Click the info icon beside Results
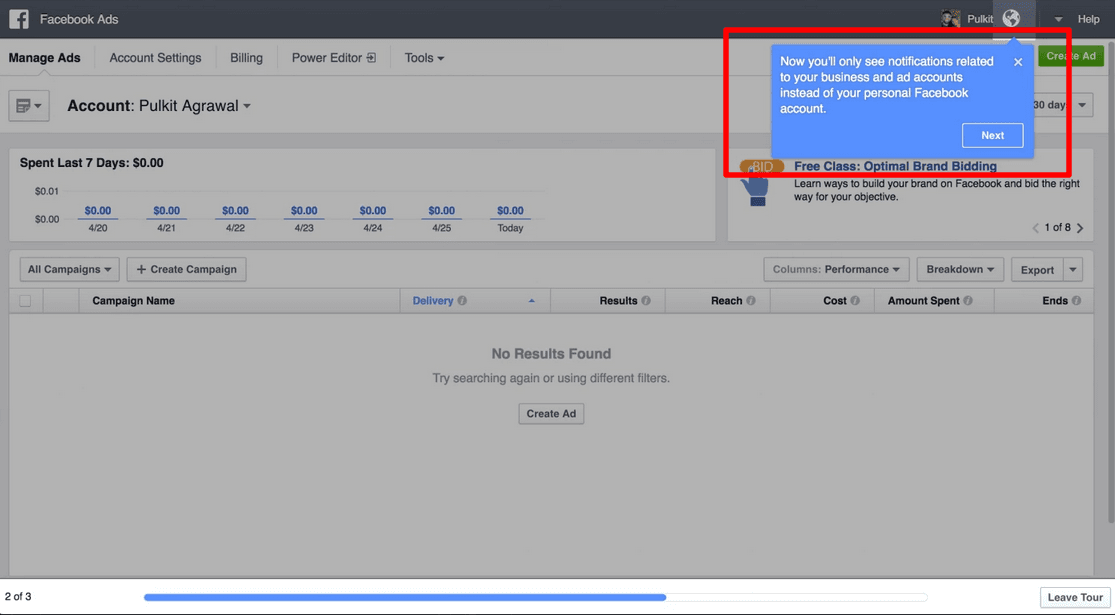The image size is (1115, 616). tap(646, 301)
